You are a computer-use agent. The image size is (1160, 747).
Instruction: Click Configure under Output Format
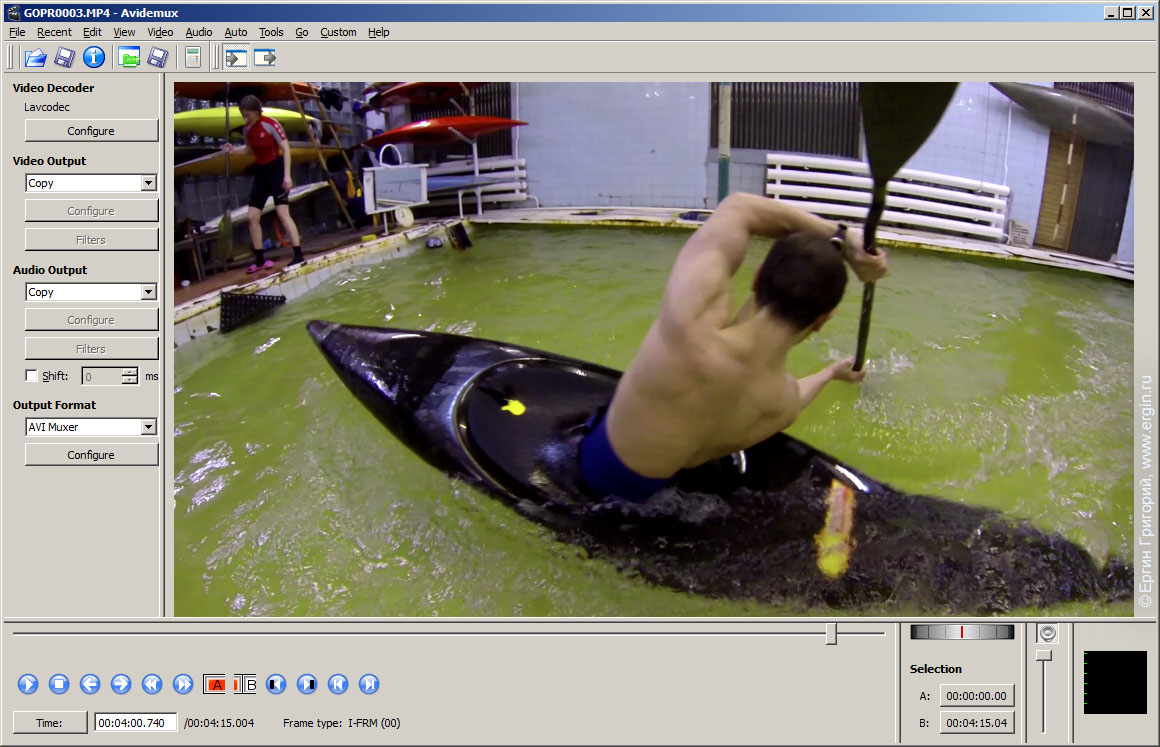pyautogui.click(x=91, y=455)
